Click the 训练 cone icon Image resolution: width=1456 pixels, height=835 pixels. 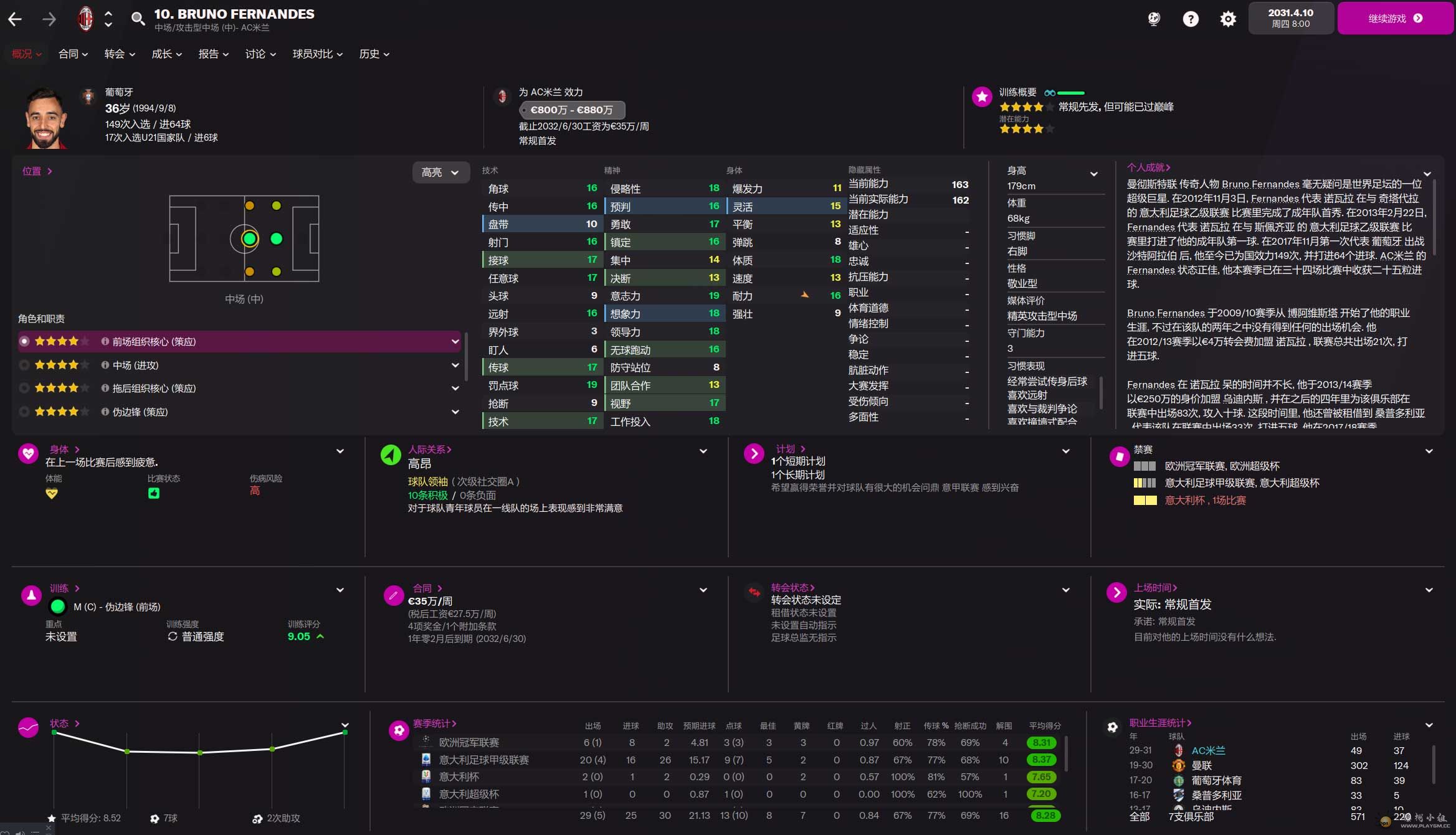(x=31, y=595)
